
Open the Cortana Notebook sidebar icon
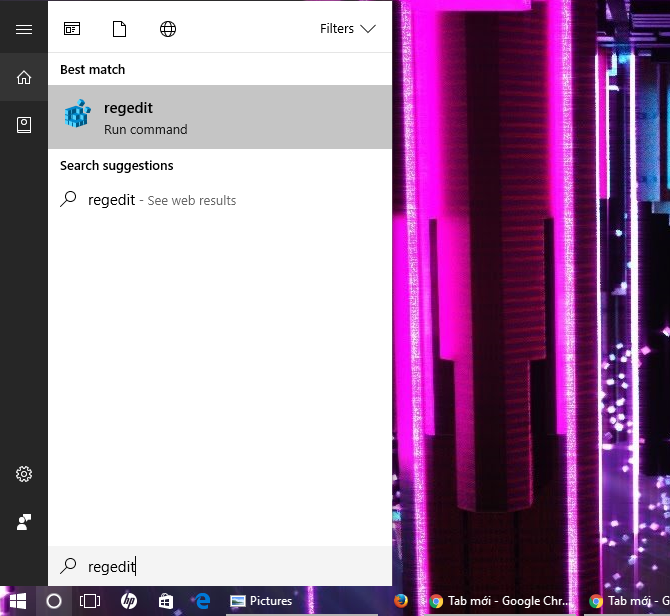(x=24, y=125)
